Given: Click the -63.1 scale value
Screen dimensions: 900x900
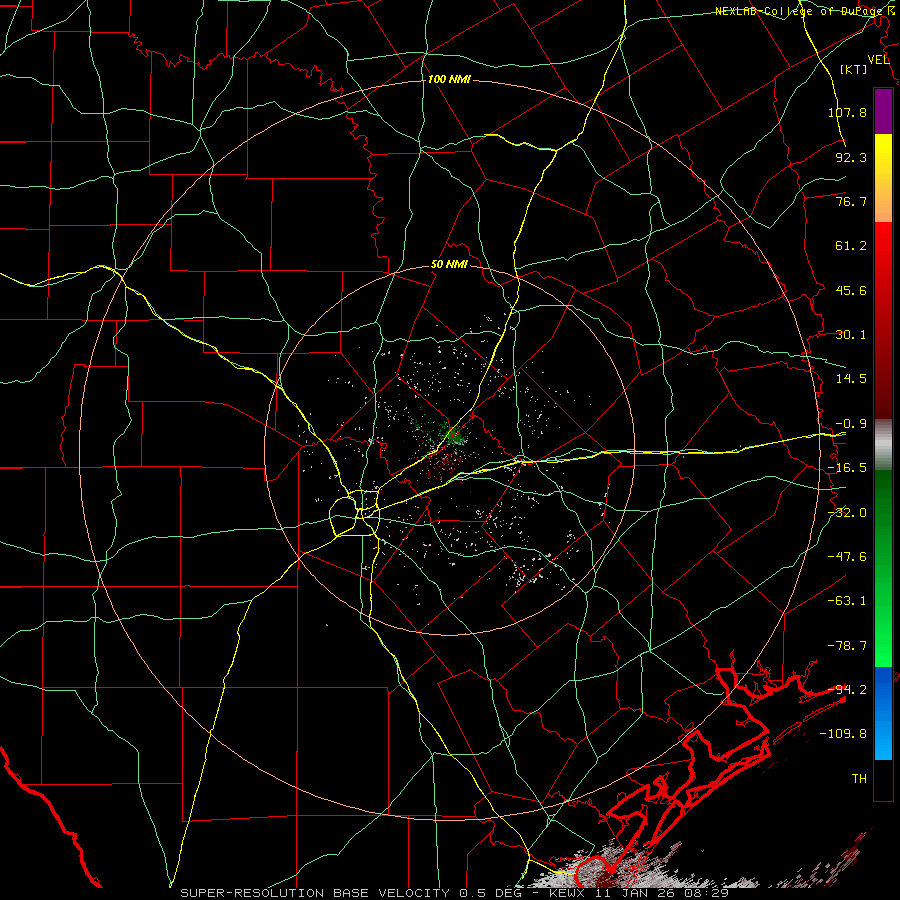Looking at the screenshot, I should click(847, 601).
